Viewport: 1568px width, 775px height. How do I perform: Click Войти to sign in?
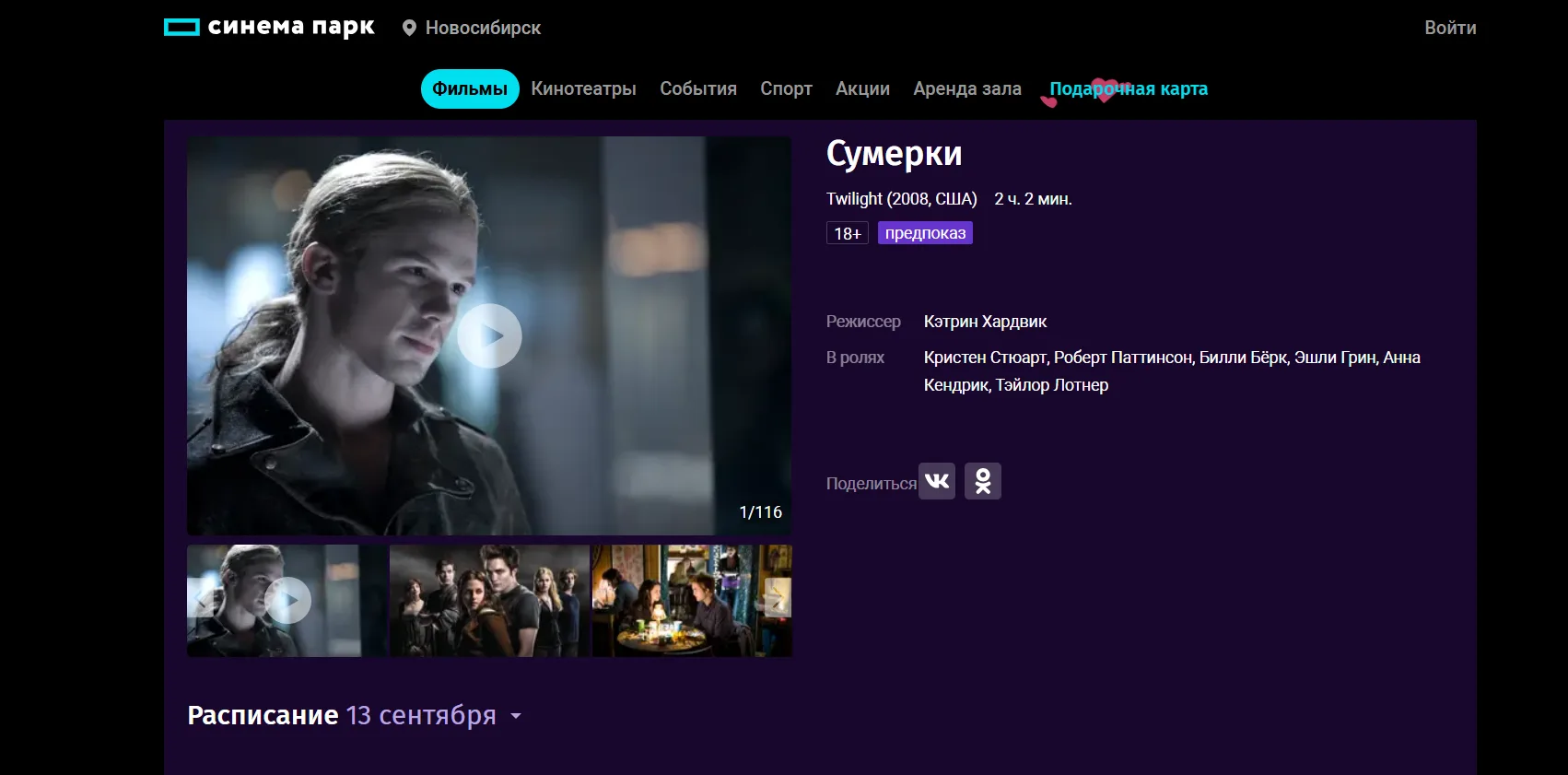point(1450,28)
